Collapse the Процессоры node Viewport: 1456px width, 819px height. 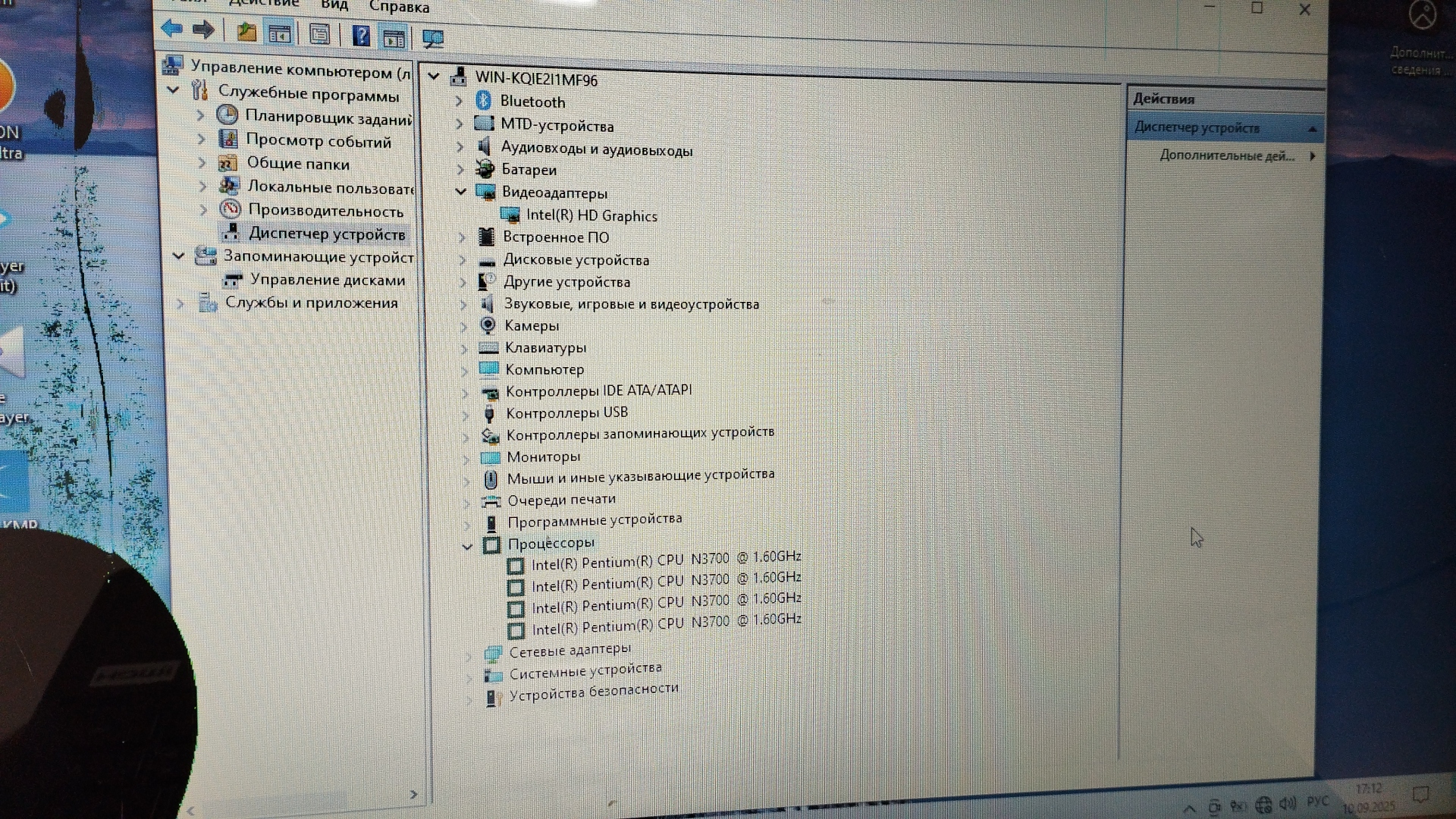point(467,545)
